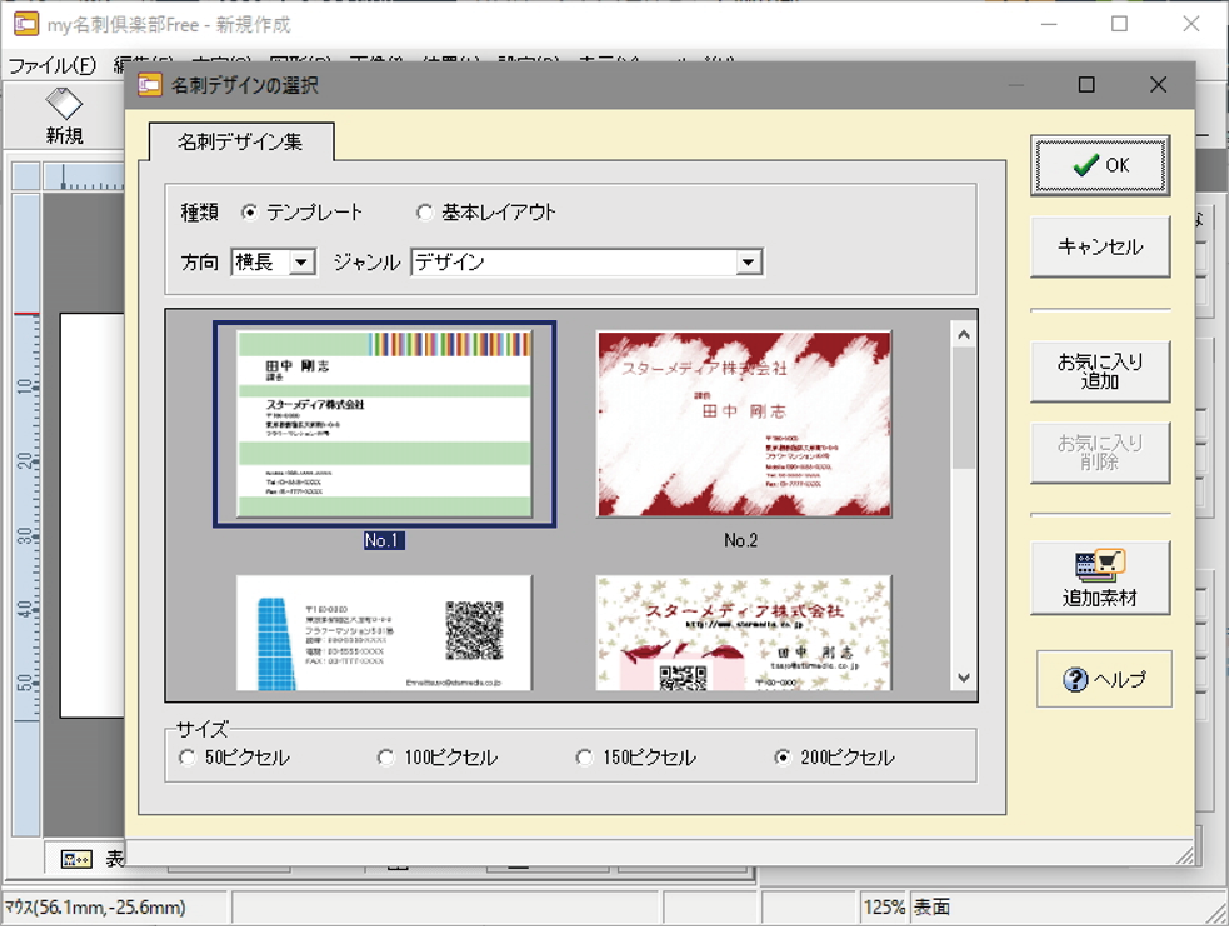Select the 基本レイアウト radio button
The image size is (1229, 926).
coord(424,212)
